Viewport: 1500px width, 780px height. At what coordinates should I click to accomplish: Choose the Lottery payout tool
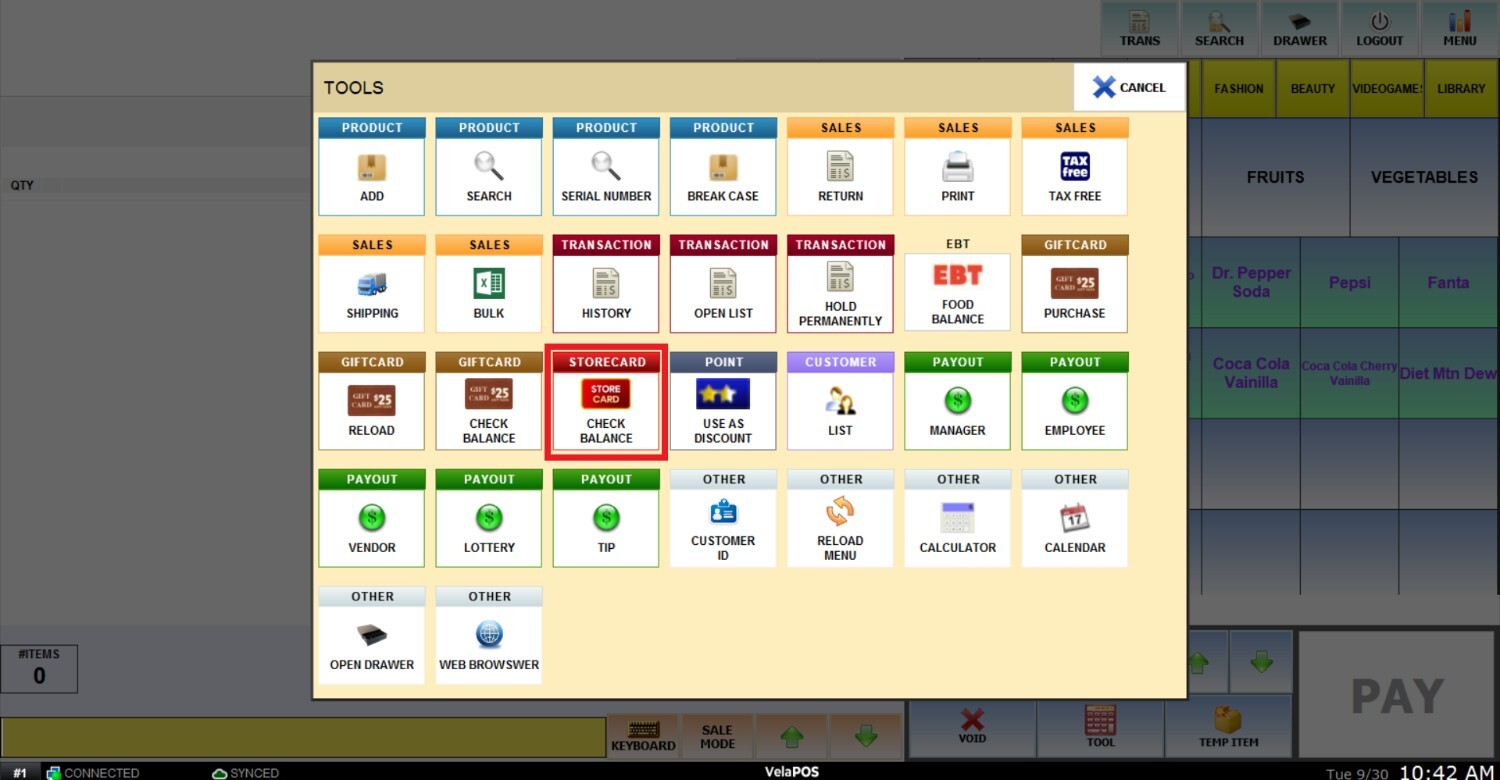click(489, 527)
